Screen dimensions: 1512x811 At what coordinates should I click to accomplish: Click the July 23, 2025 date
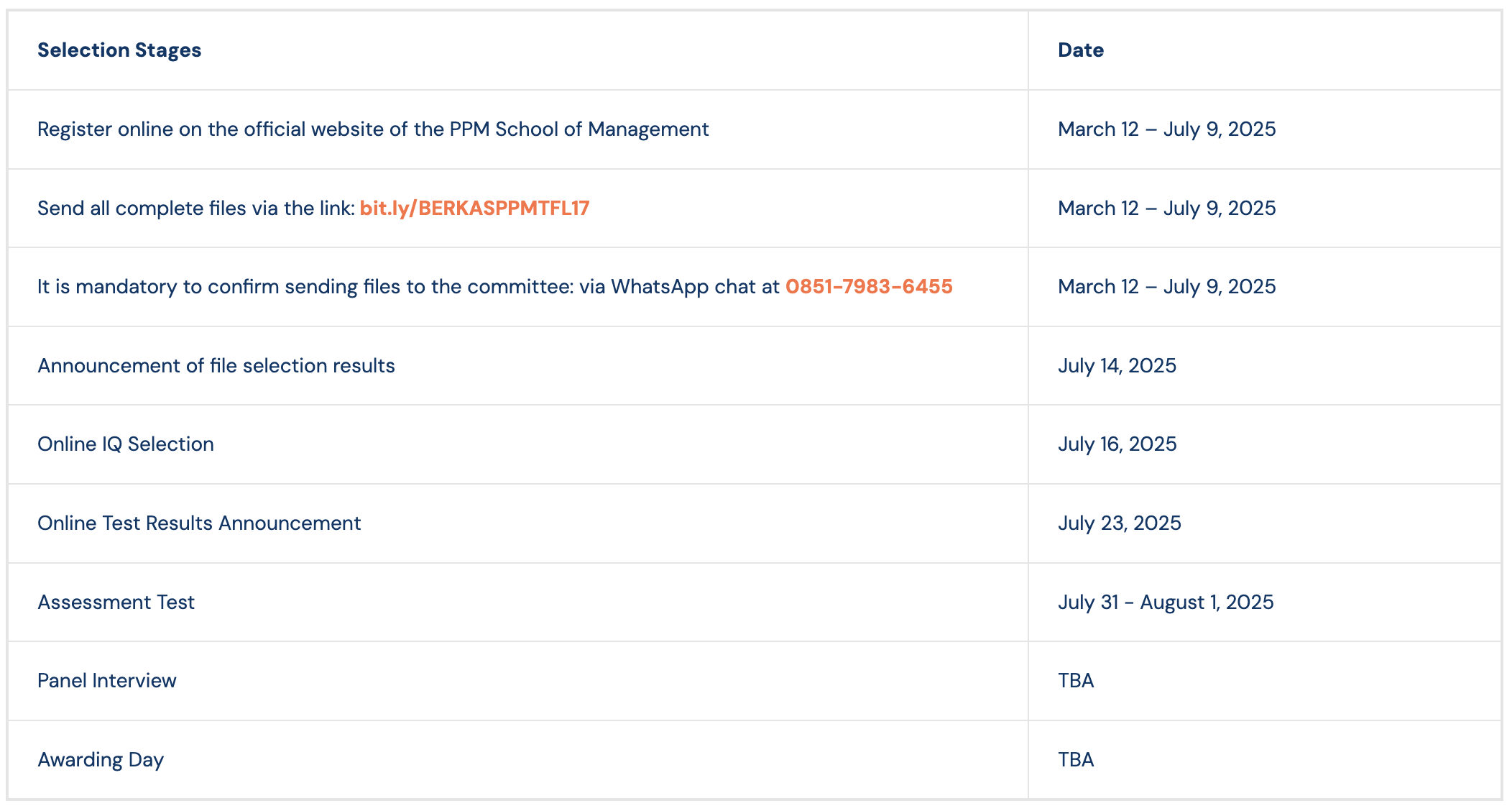[x=1120, y=523]
